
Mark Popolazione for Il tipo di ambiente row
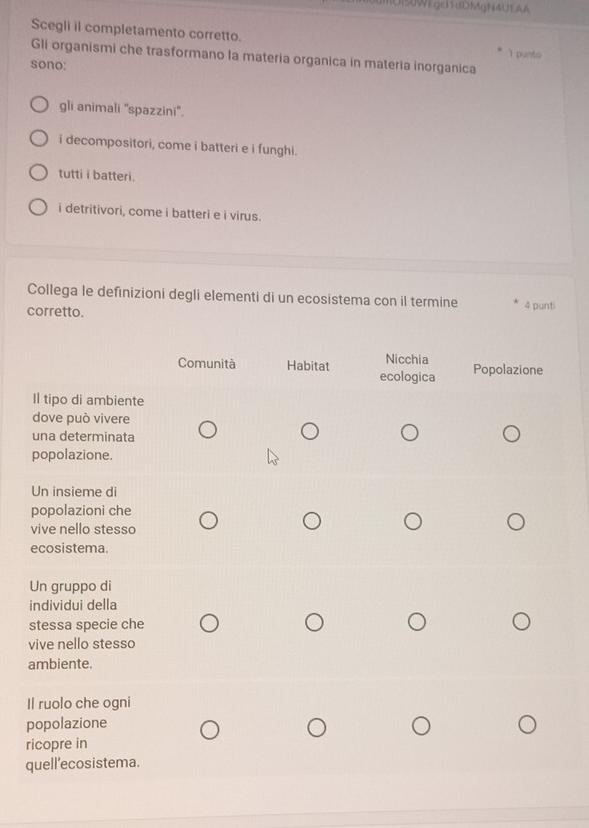(511, 434)
